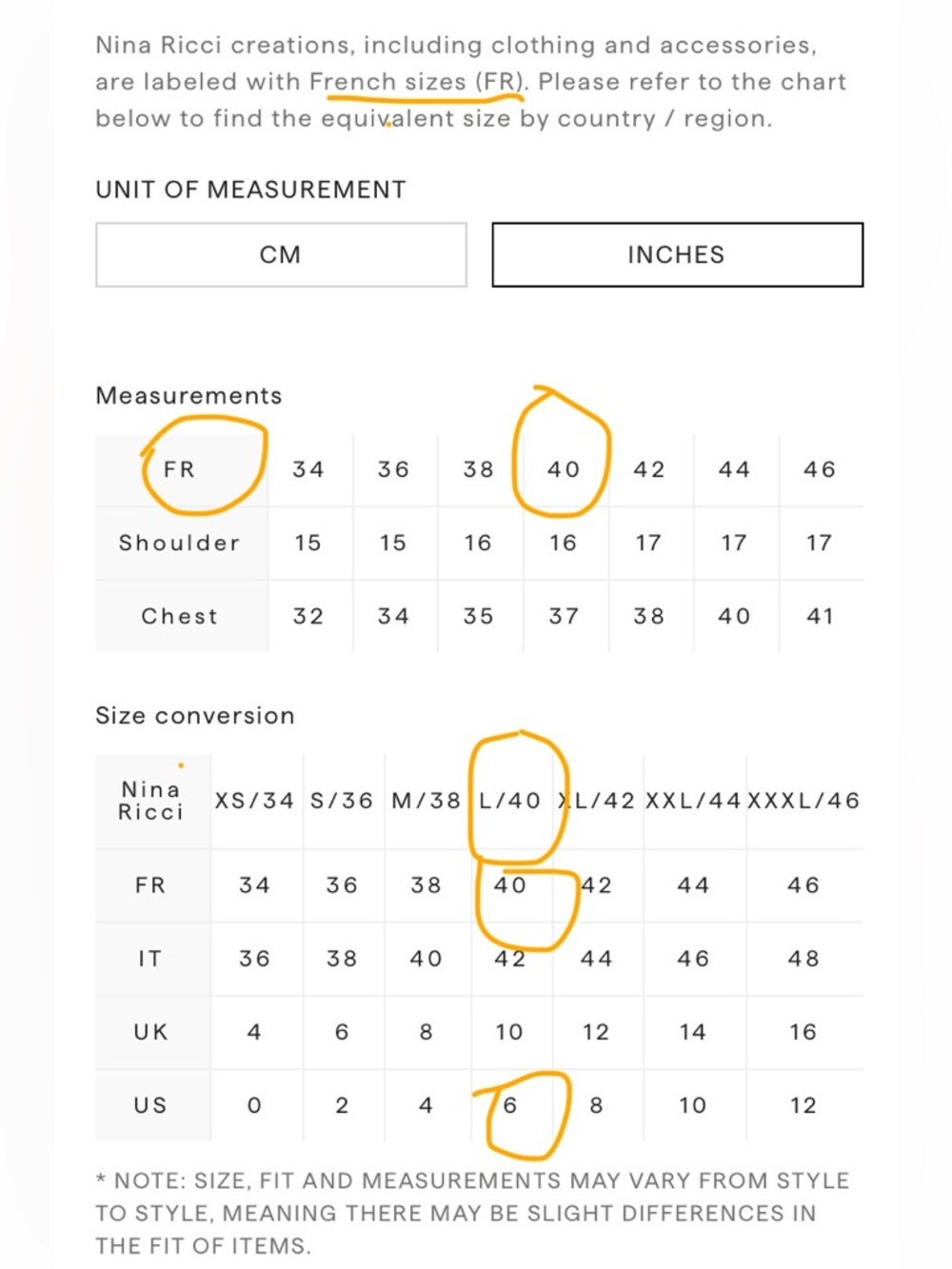
Task: Click the IT row label
Action: [x=150, y=960]
